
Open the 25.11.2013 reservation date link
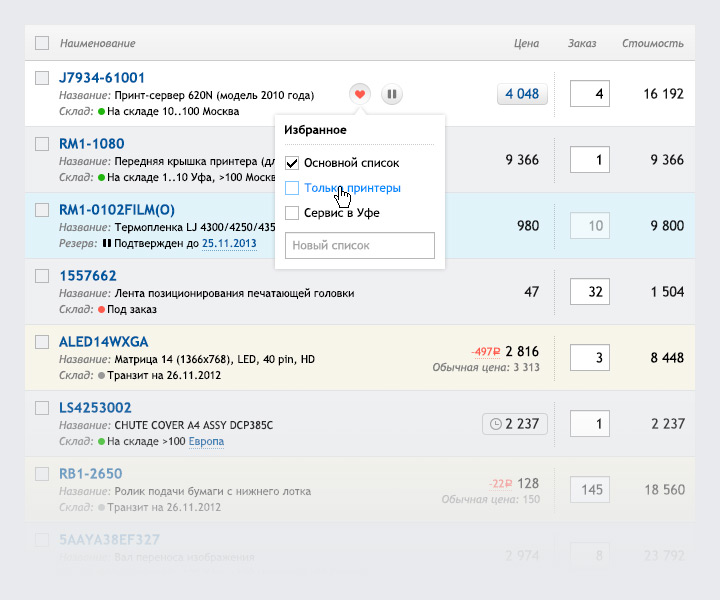click(x=229, y=243)
